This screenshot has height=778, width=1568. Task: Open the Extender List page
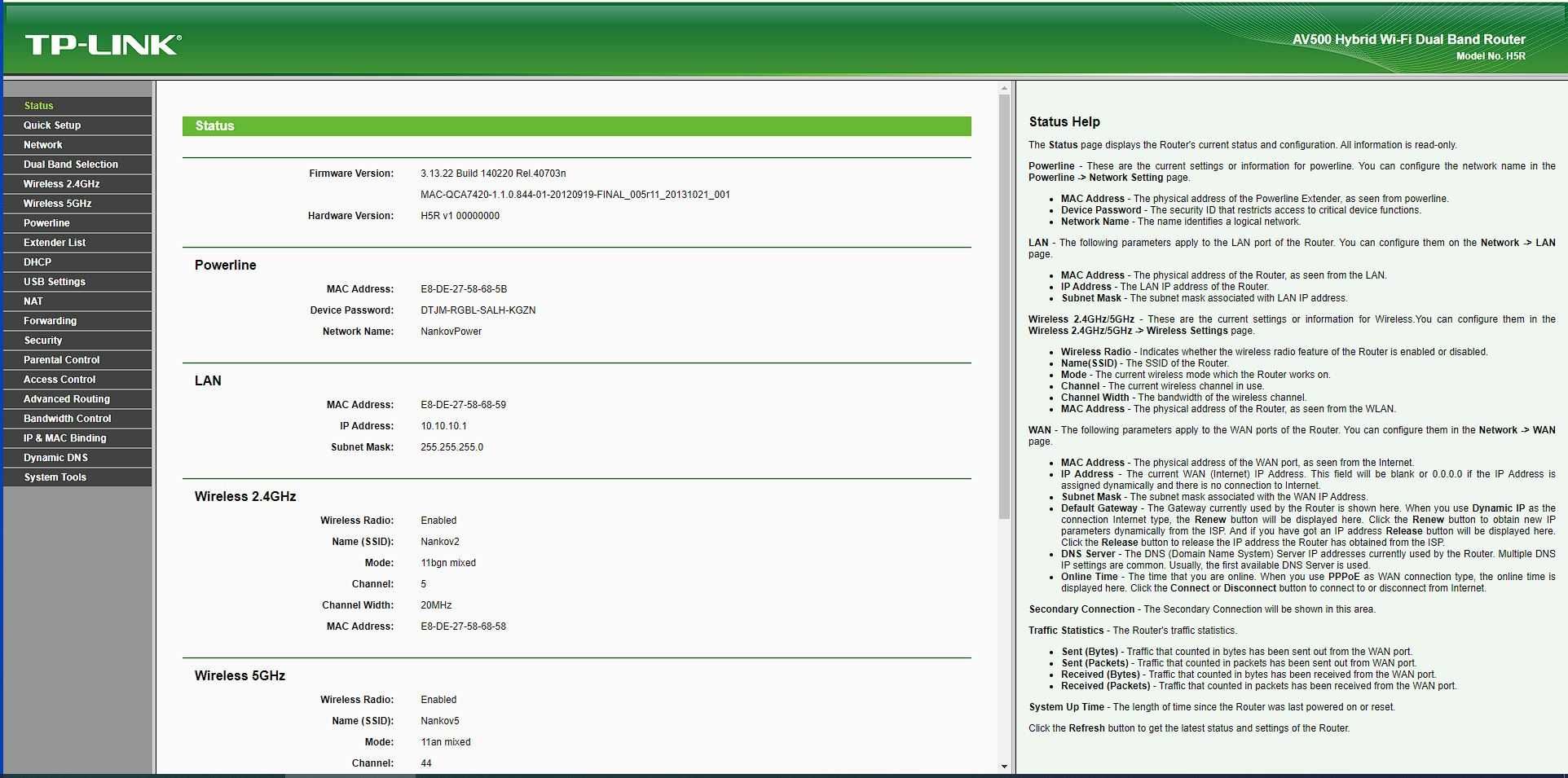pos(77,243)
